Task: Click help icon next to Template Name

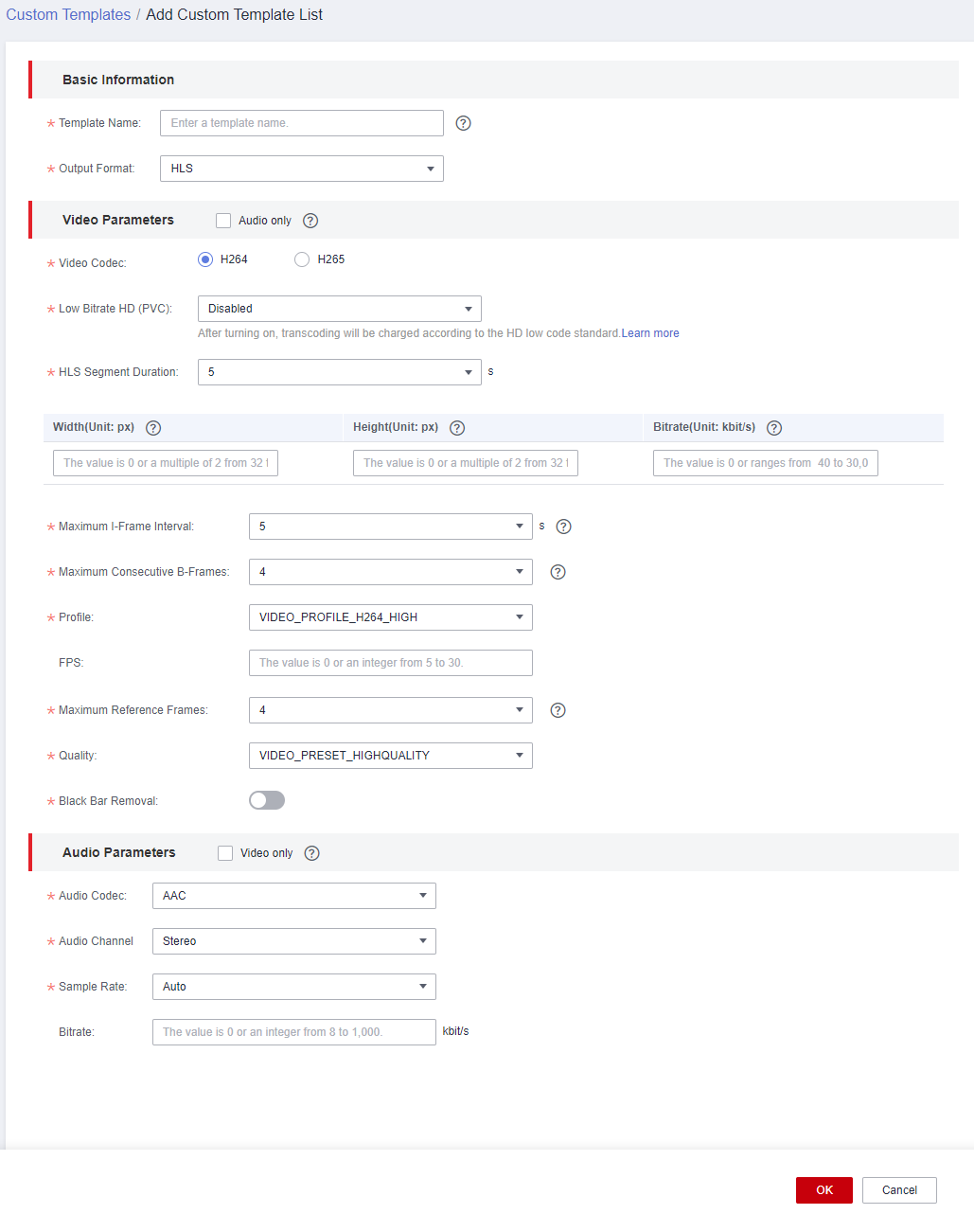Action: click(x=463, y=123)
